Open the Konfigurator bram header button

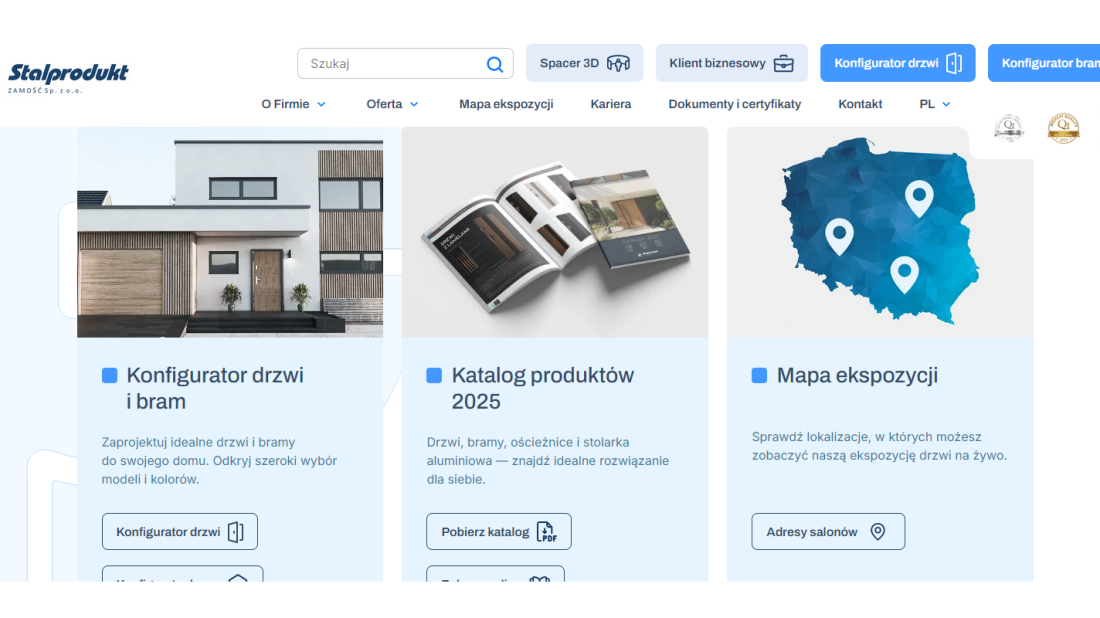point(1044,63)
